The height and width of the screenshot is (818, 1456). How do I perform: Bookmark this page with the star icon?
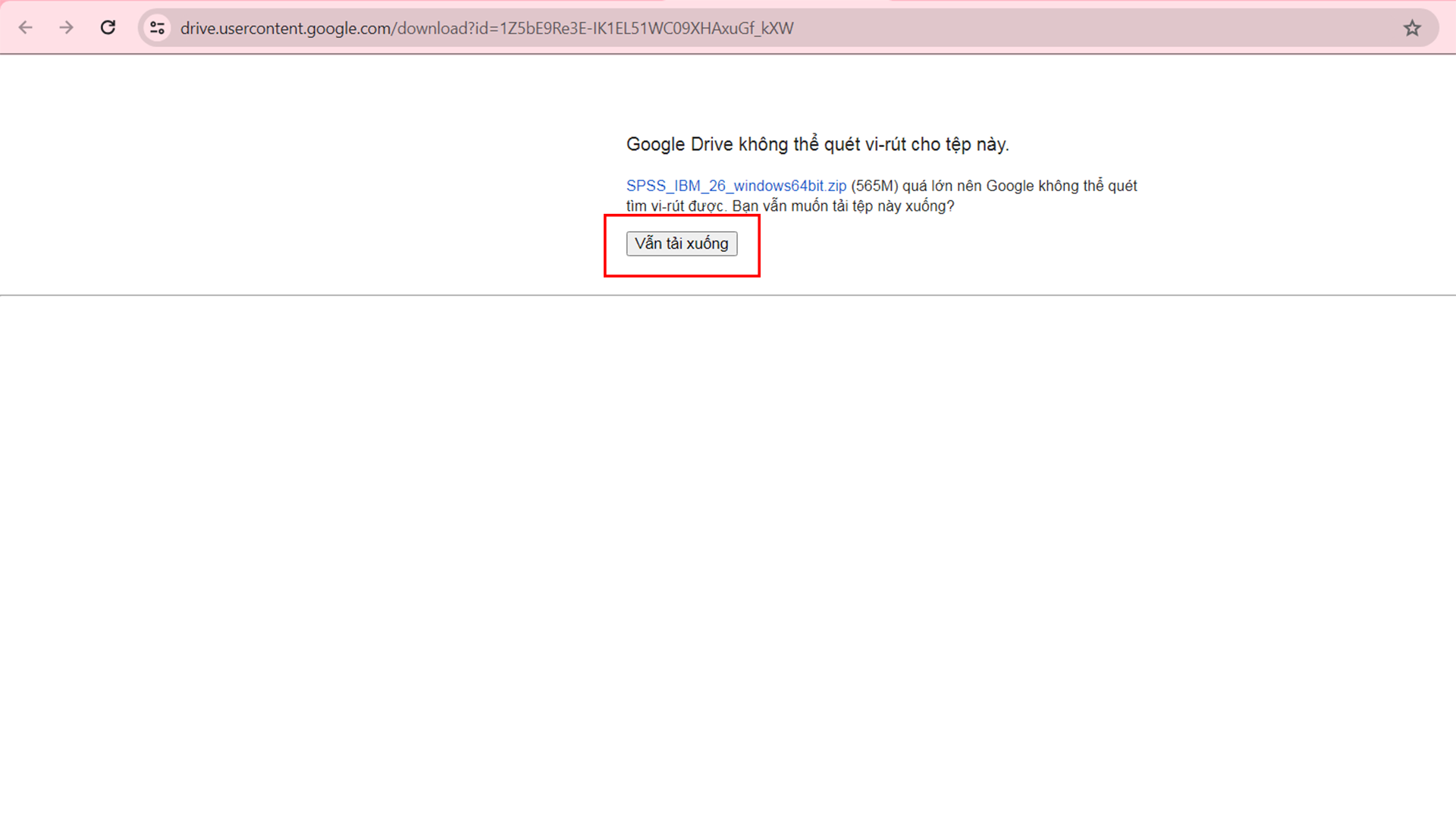(x=1412, y=28)
